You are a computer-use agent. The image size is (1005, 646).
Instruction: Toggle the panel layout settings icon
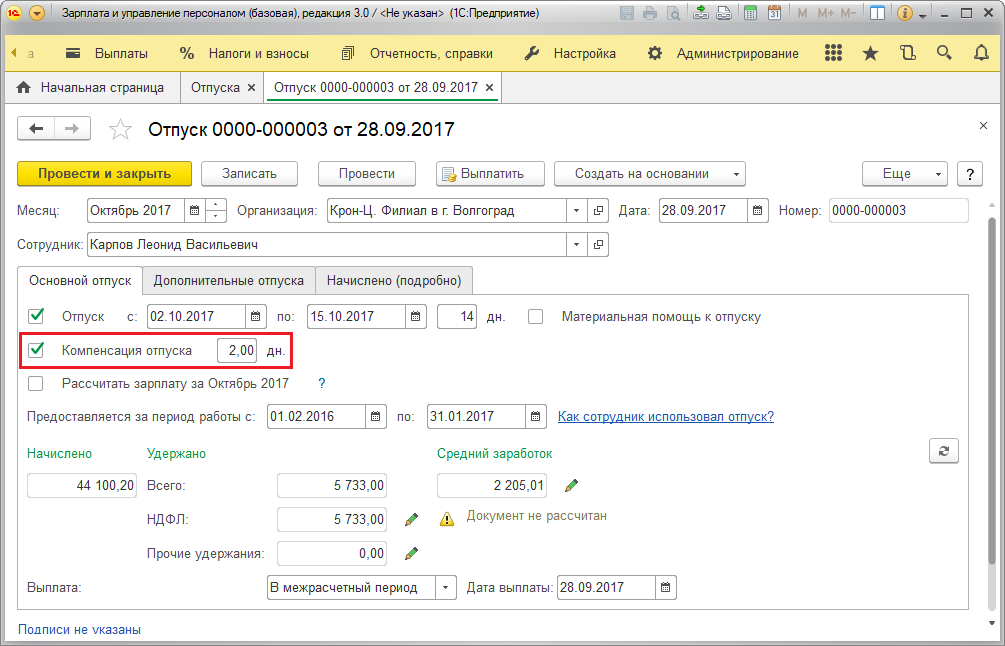877,13
